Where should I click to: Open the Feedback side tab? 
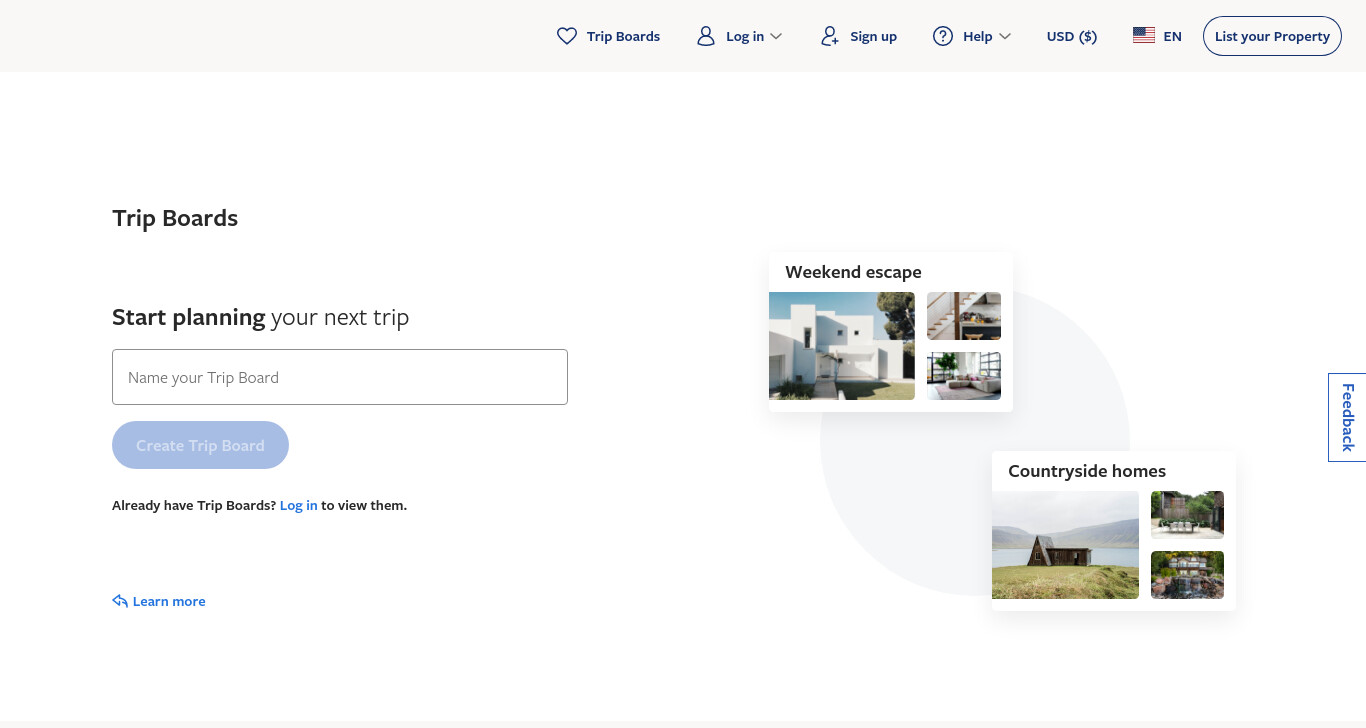click(1347, 417)
